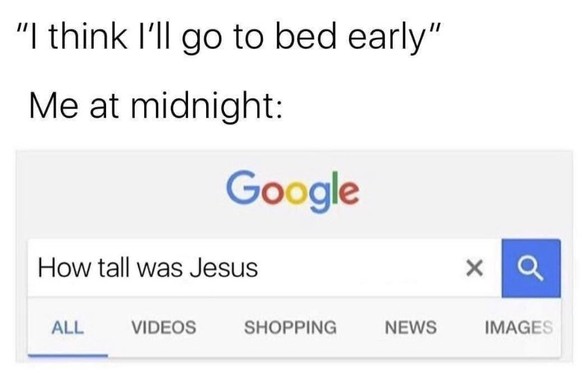Screen dimensions: 582x373
Task: Click the word Jesus in the search box
Action: [x=223, y=268]
